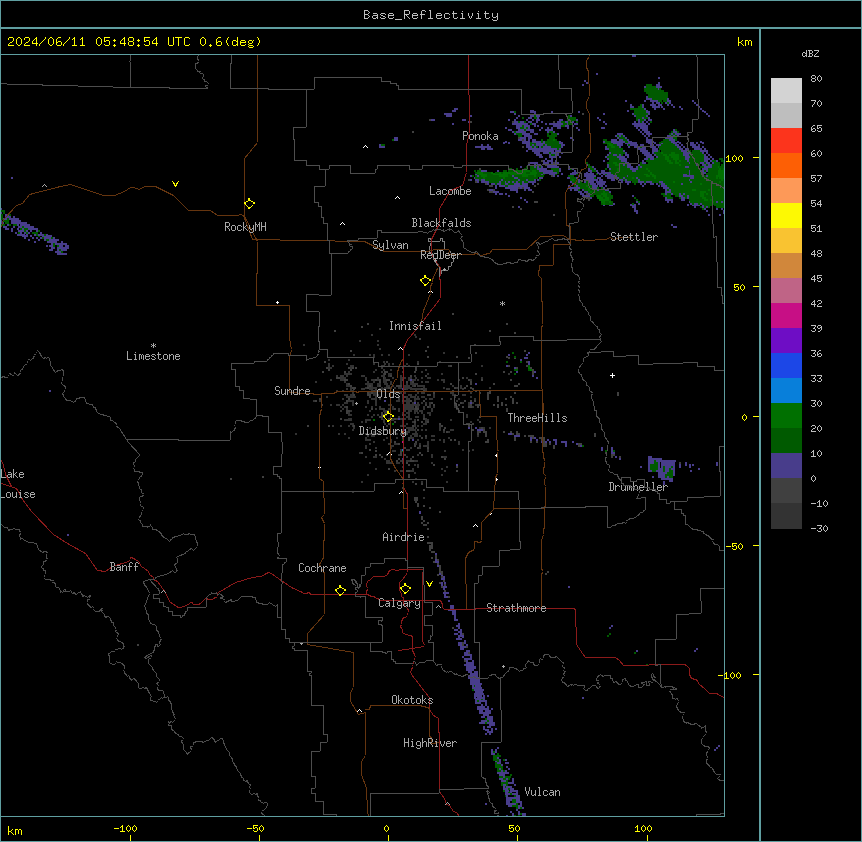Viewport: 862px width, 842px height.
Task: Click the Sundre town label
Action: tap(292, 391)
